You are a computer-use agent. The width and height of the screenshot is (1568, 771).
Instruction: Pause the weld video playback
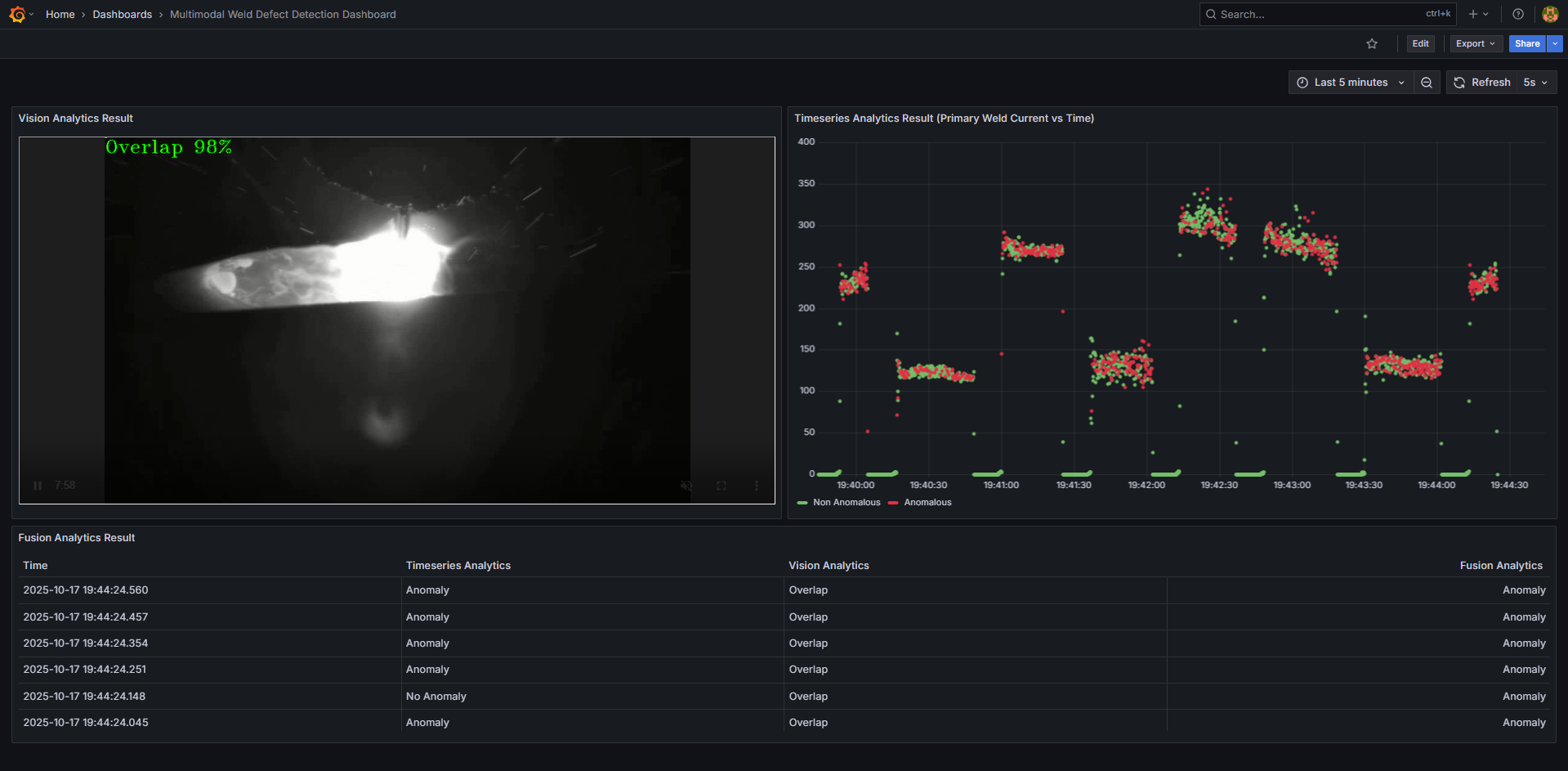[37, 485]
